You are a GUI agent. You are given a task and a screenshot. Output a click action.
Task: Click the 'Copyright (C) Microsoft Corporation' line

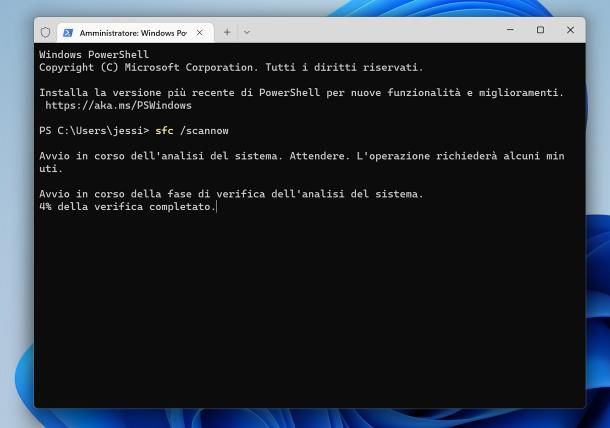click(231, 67)
